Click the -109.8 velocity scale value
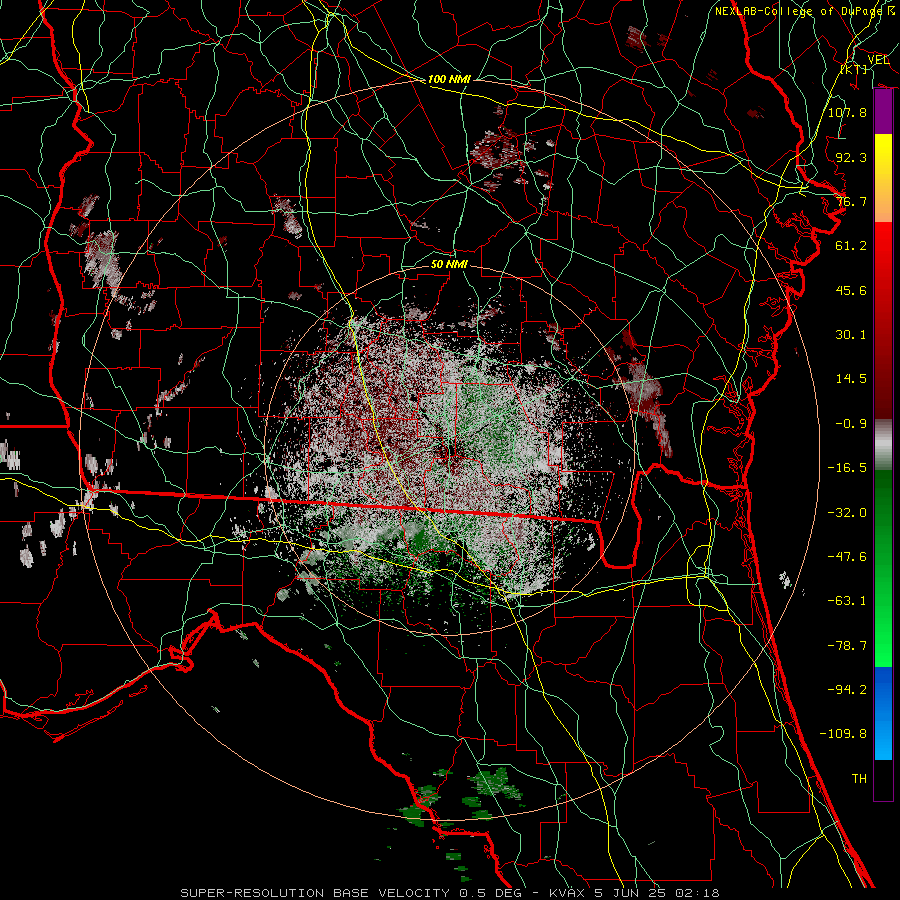This screenshot has width=900, height=900. pos(843,734)
